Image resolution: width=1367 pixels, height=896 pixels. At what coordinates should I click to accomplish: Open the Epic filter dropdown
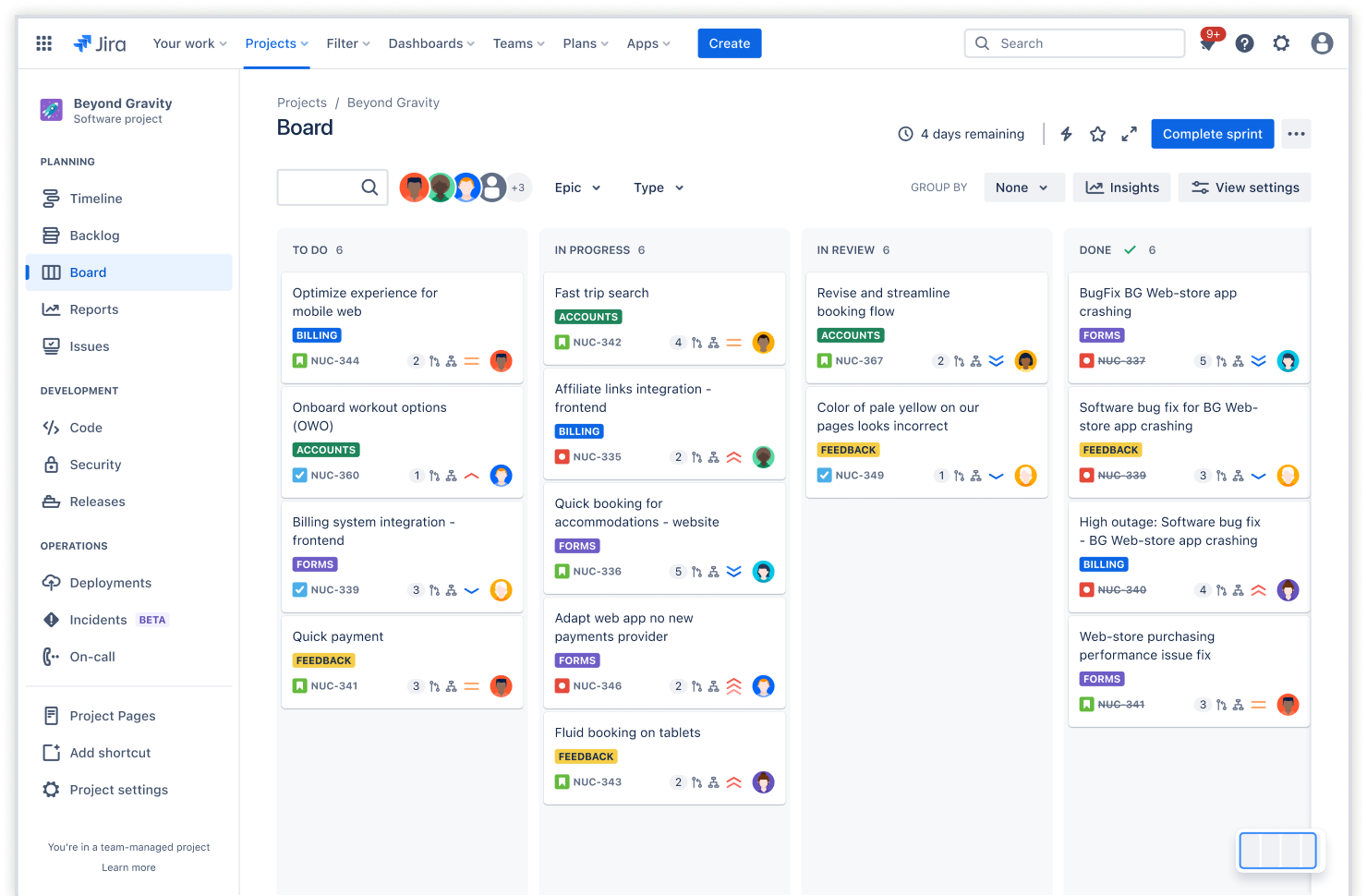pos(576,188)
